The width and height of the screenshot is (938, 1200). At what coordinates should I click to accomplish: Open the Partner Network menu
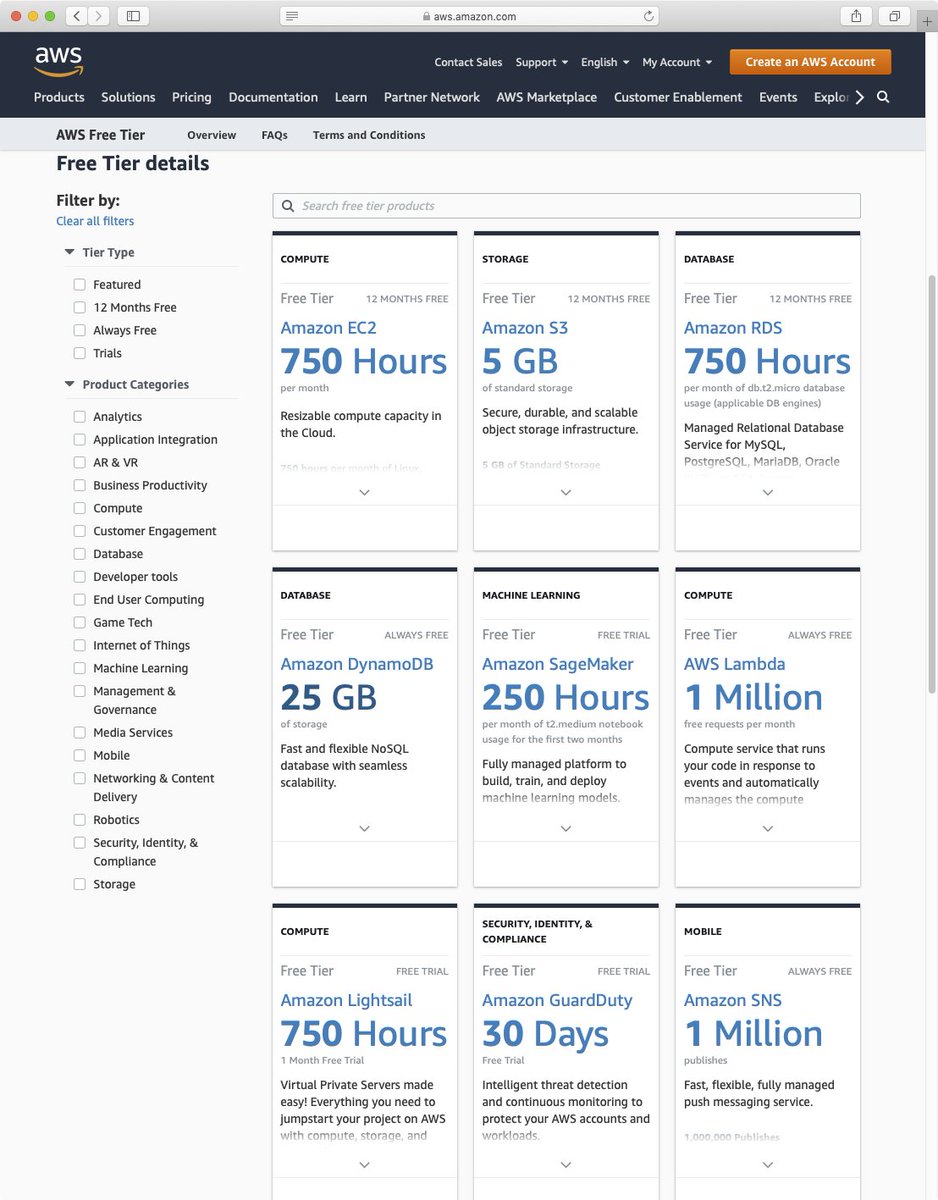coord(432,97)
